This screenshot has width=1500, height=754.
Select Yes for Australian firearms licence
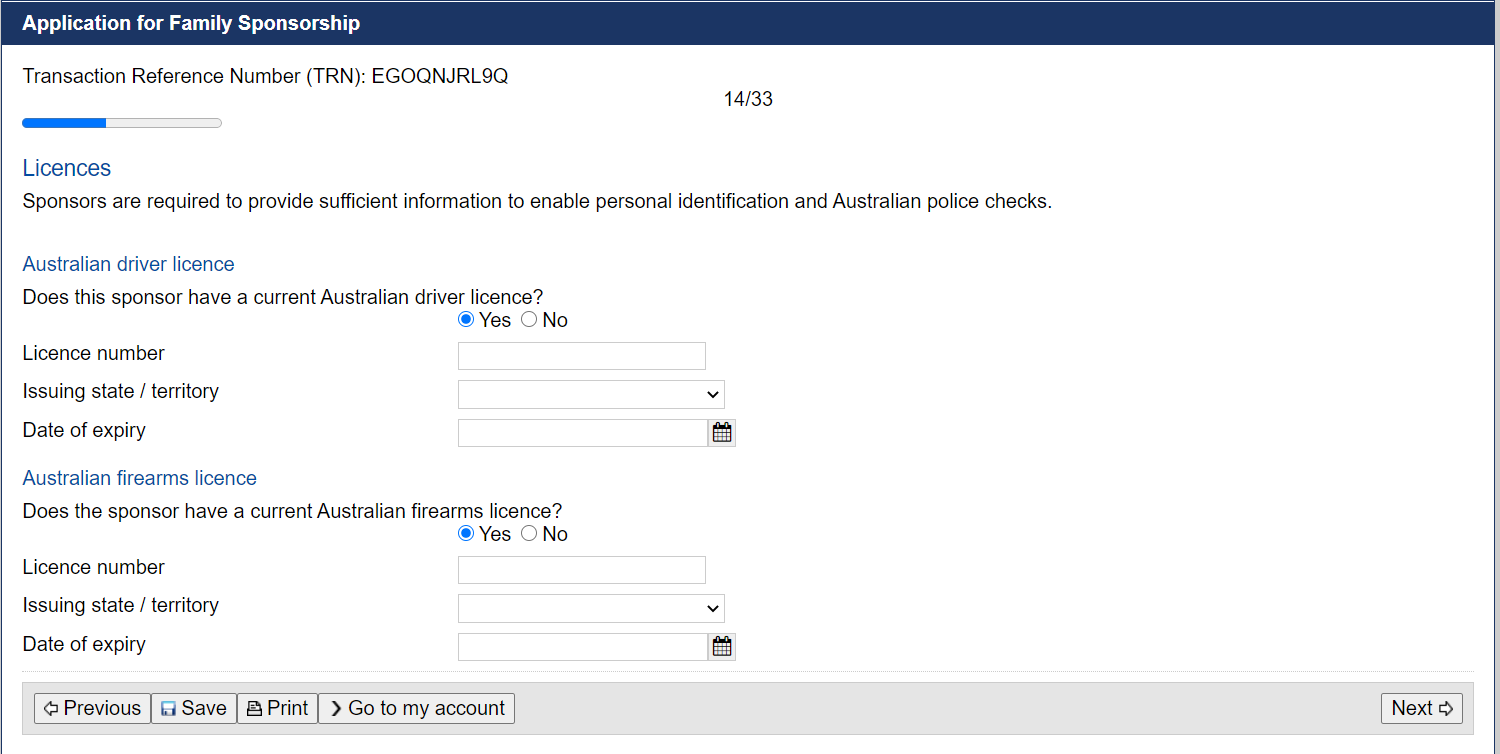pyautogui.click(x=466, y=534)
